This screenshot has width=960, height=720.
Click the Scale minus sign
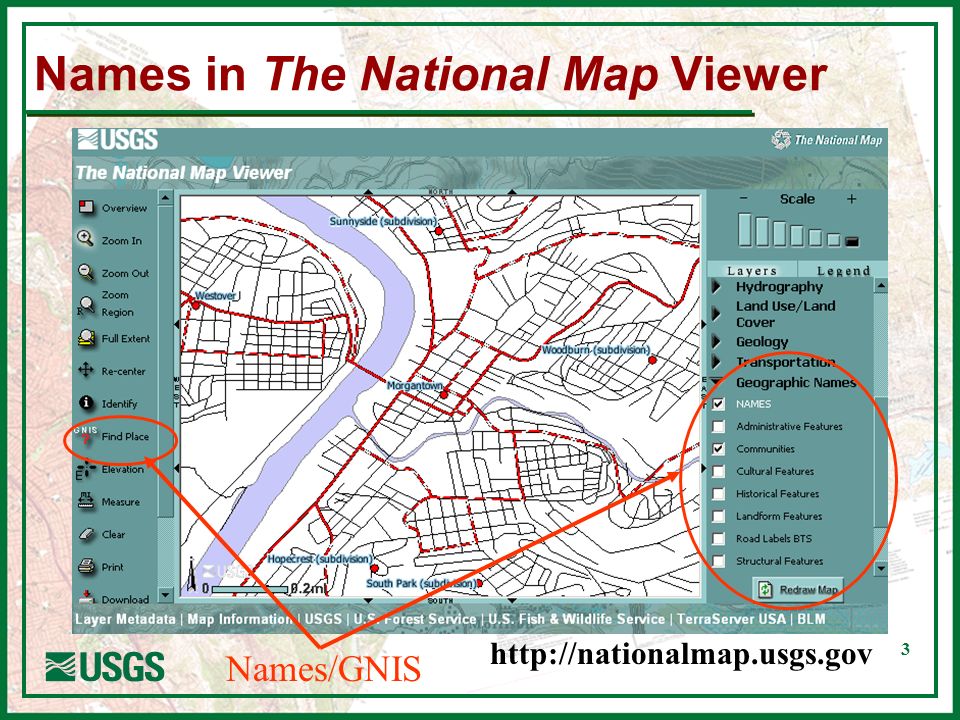point(743,198)
